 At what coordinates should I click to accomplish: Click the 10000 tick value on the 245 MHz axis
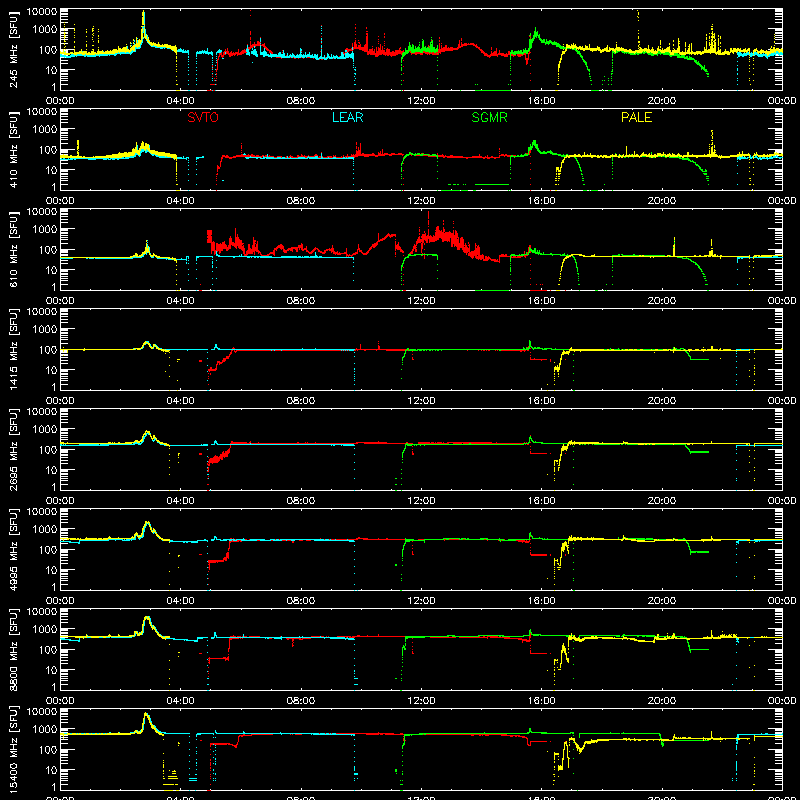click(42, 11)
